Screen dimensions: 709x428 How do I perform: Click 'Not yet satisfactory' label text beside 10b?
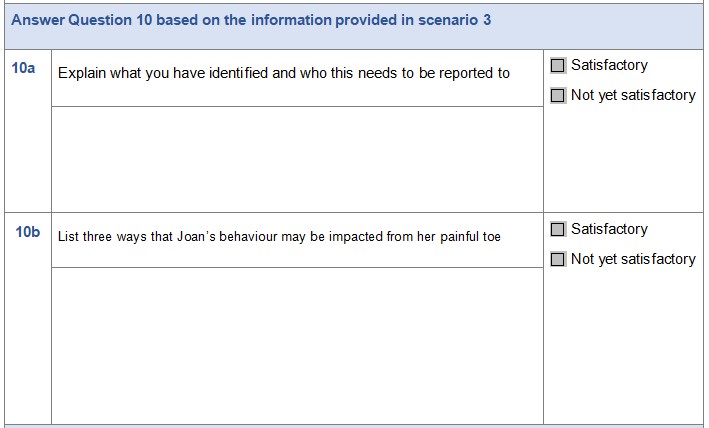[x=633, y=260]
